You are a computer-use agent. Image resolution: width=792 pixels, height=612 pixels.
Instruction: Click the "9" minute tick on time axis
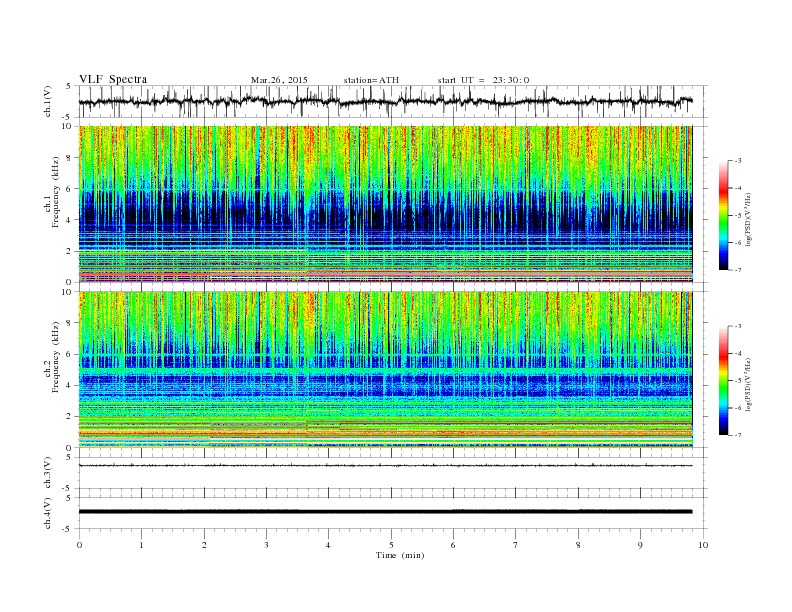point(640,545)
